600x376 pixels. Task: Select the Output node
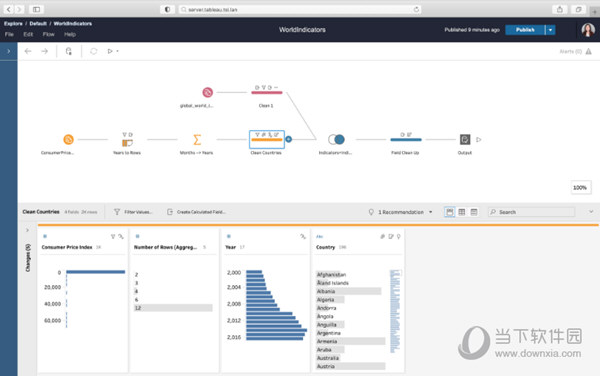pos(465,140)
